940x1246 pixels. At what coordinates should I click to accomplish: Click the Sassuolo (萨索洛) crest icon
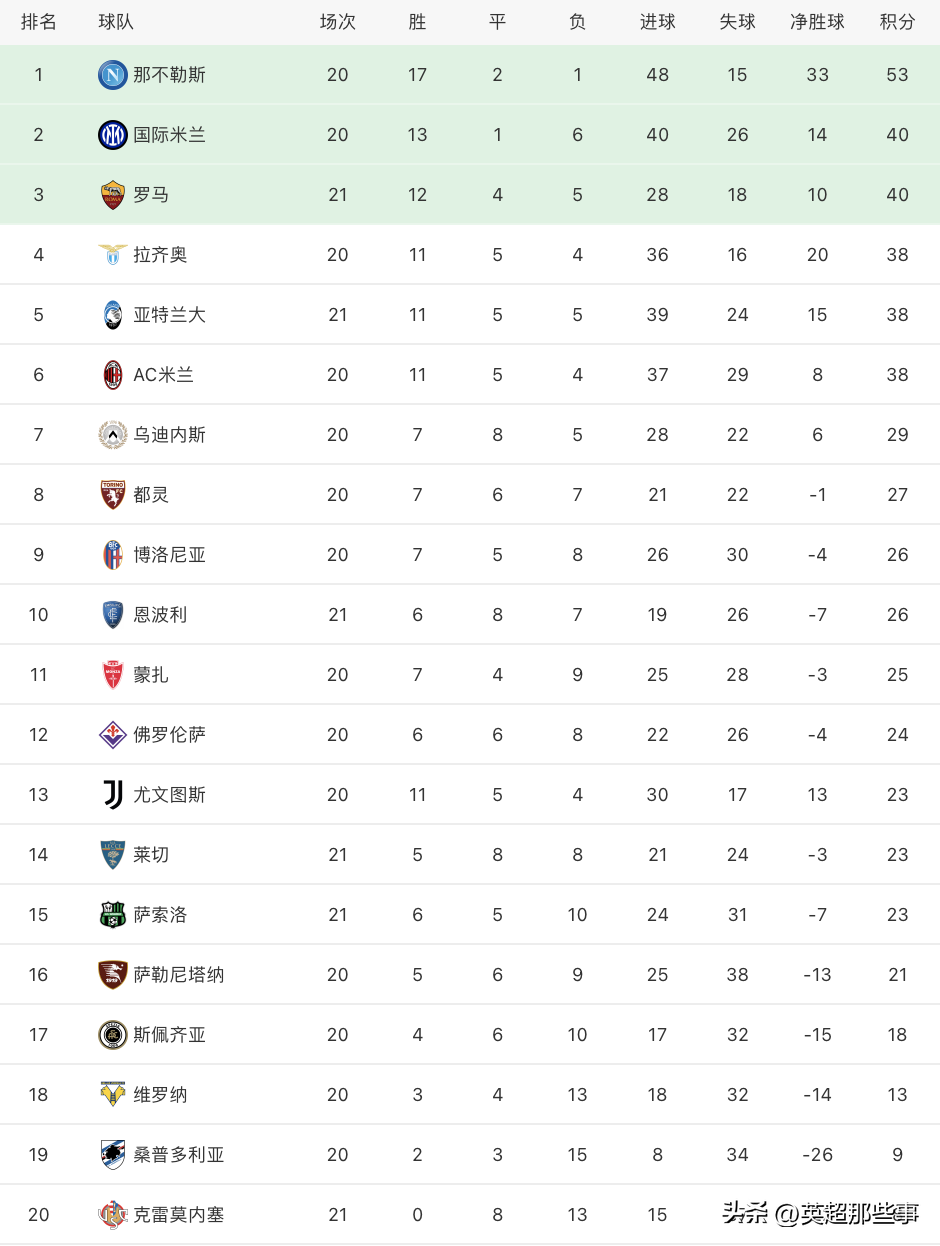(x=113, y=915)
